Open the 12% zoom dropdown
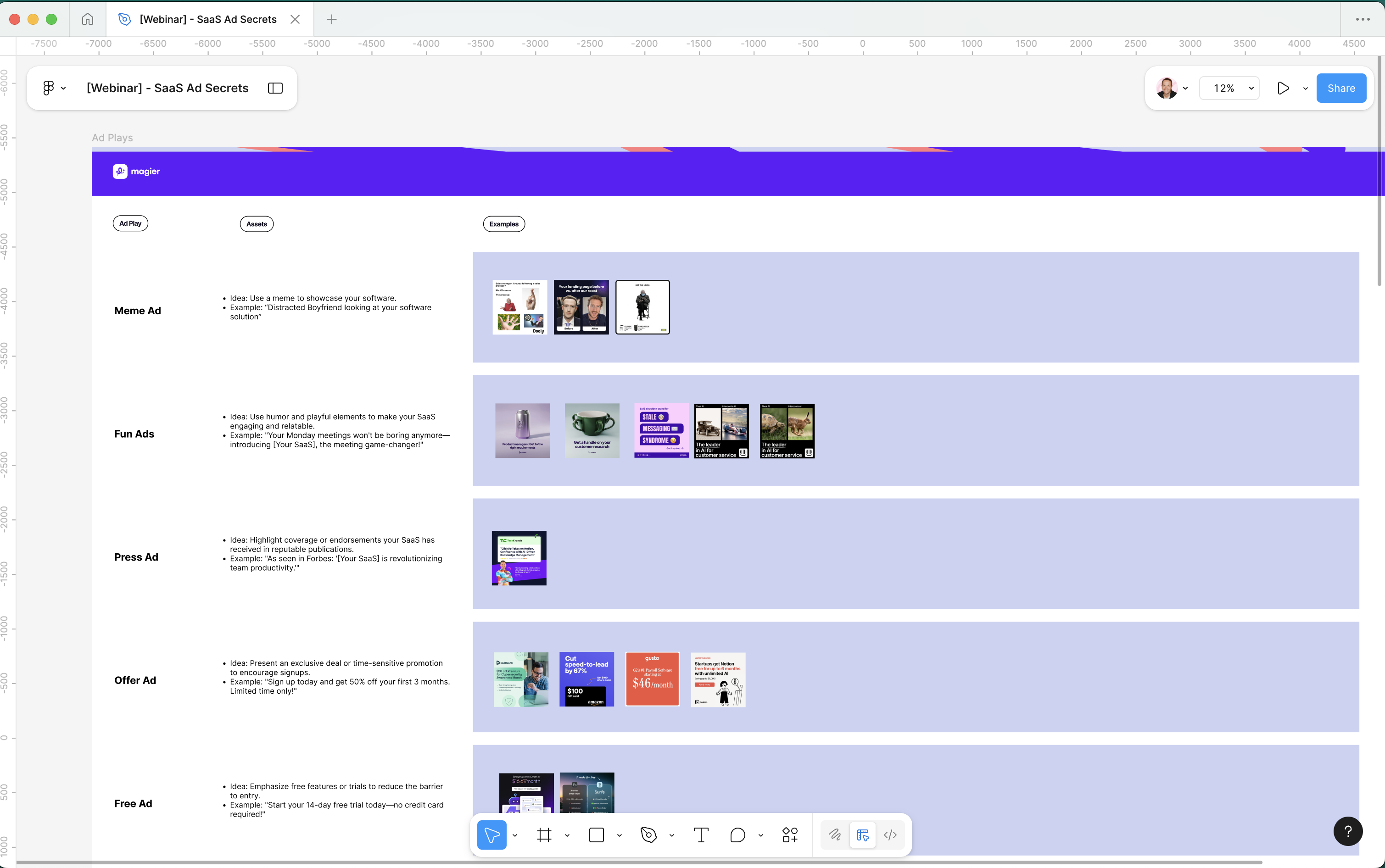The width and height of the screenshot is (1385, 868). [1229, 88]
